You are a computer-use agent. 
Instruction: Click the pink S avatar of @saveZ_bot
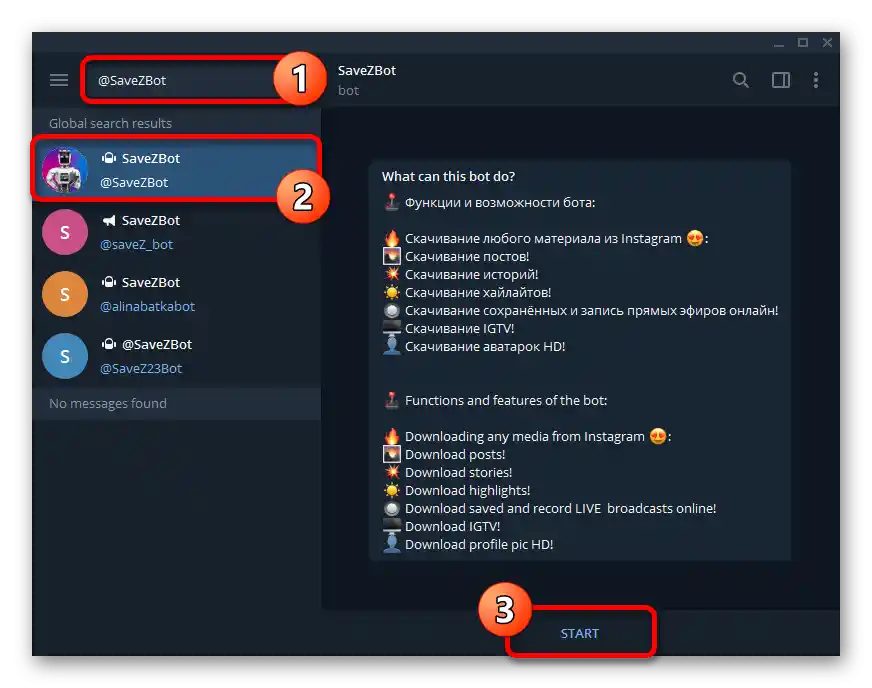tap(65, 232)
